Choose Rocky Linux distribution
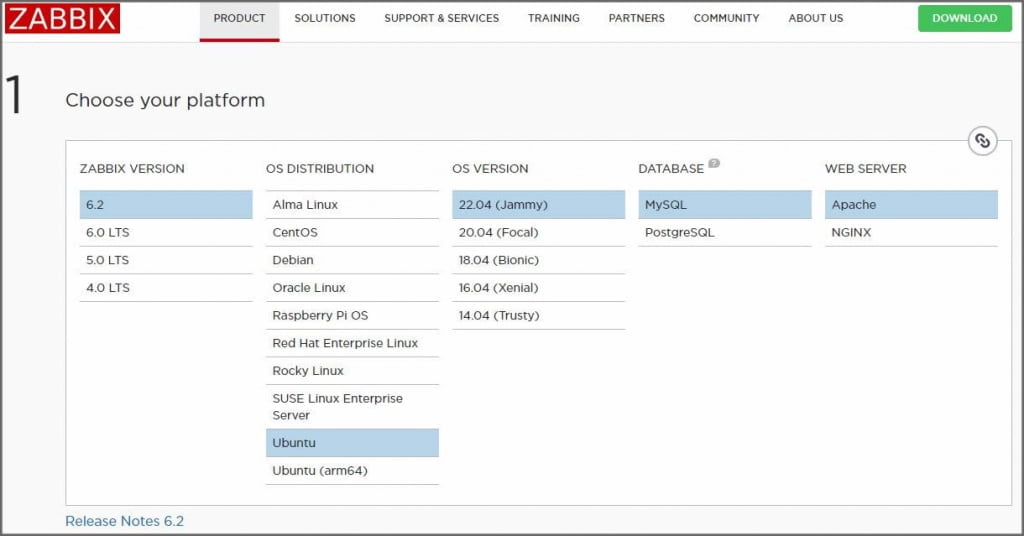The height and width of the screenshot is (536, 1024). [352, 371]
